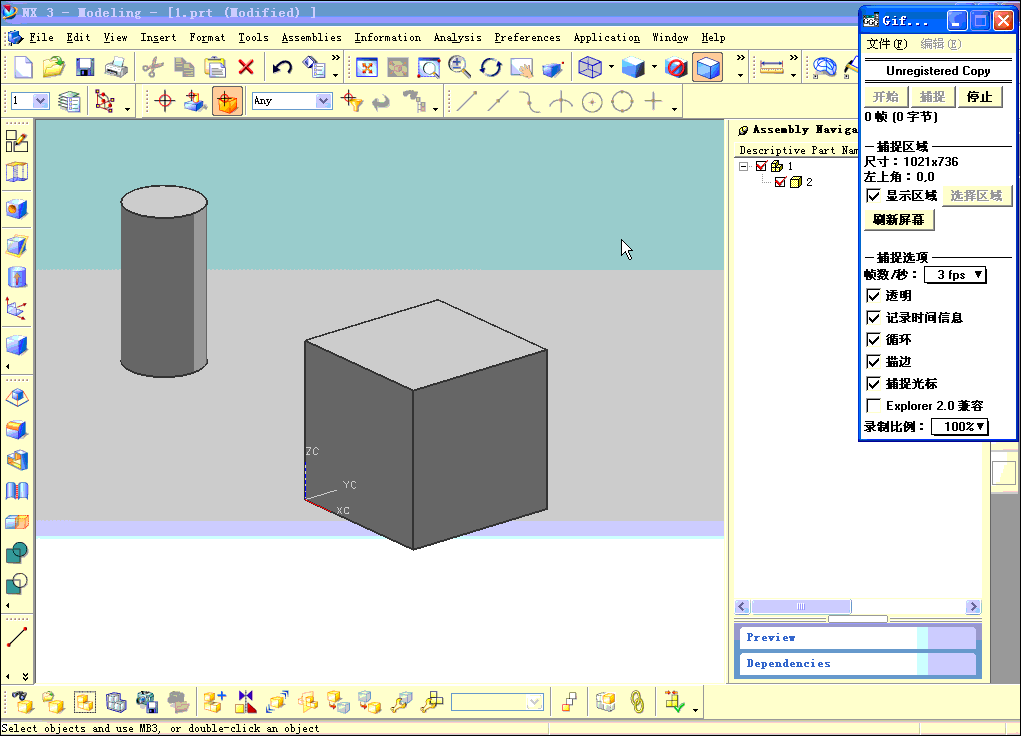Screen dimensions: 1021x736
Task: Click the Copy icon
Action: 184,67
